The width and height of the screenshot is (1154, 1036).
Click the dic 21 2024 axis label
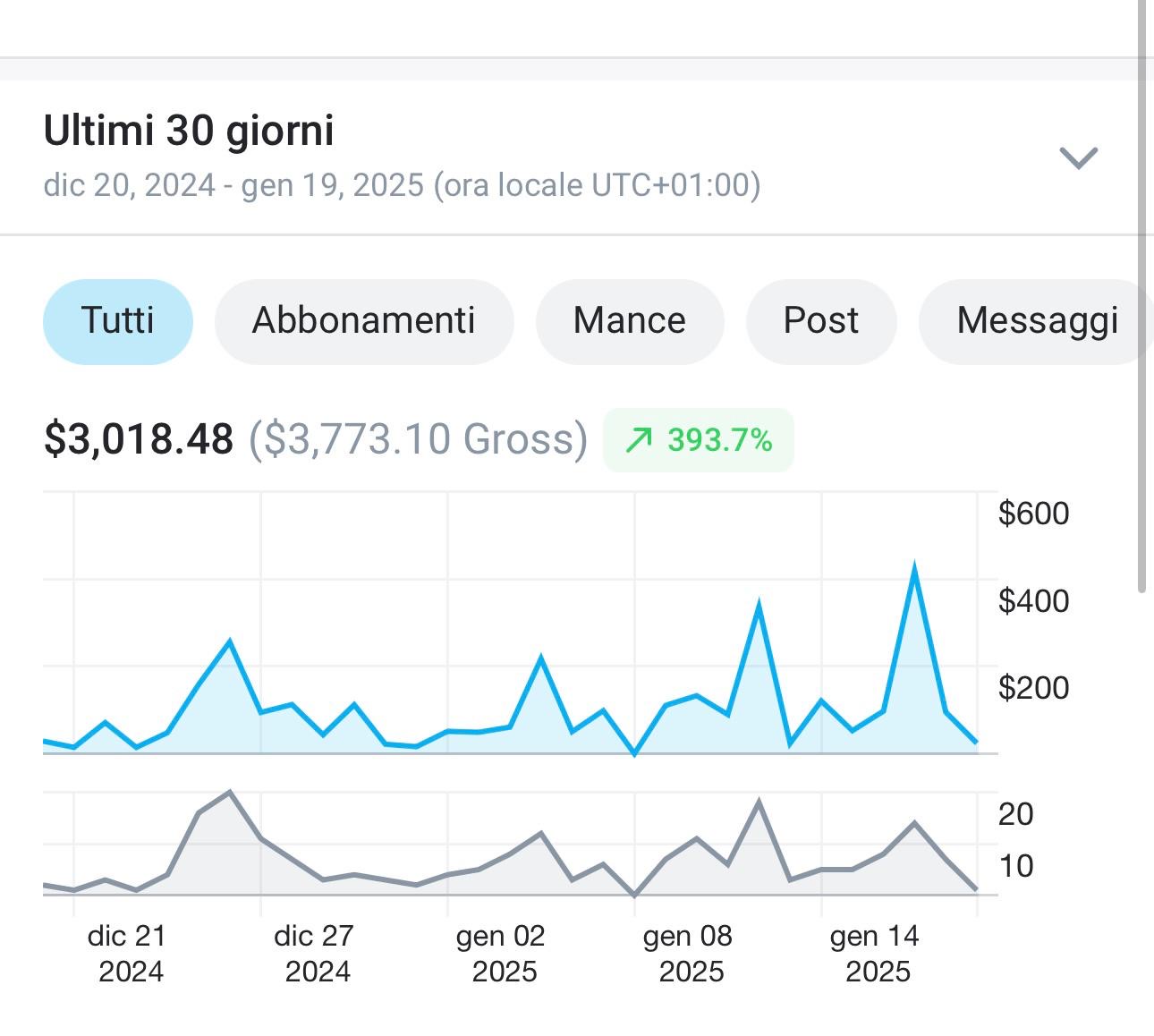click(128, 954)
